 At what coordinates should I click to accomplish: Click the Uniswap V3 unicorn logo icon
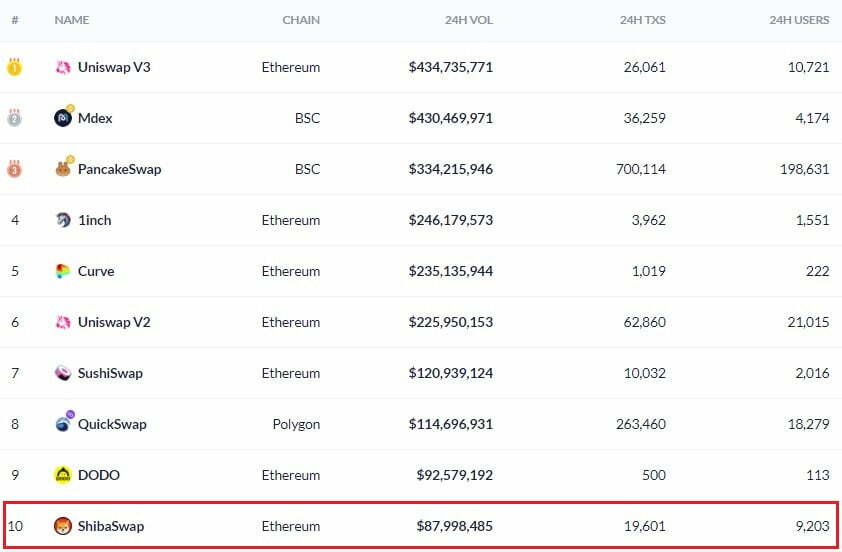(62, 67)
